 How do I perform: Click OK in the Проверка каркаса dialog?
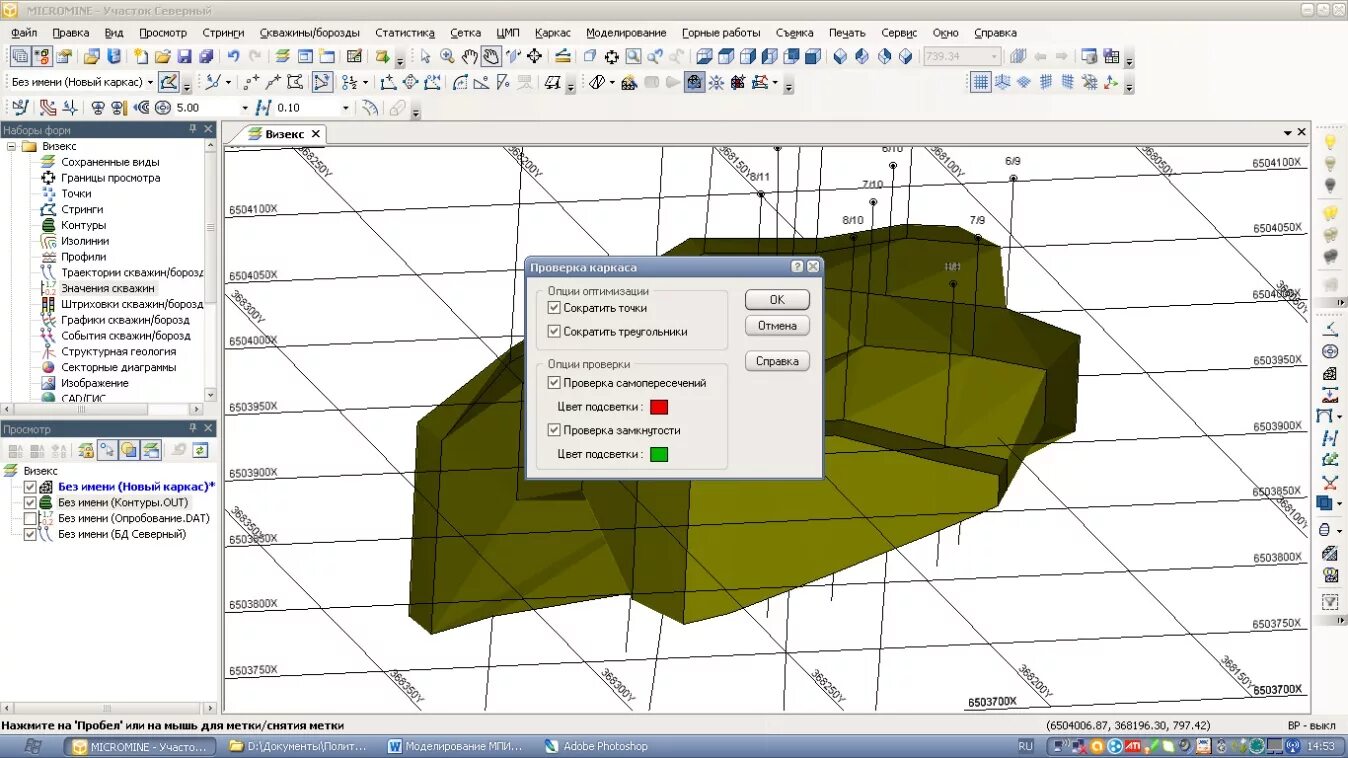[x=777, y=300]
